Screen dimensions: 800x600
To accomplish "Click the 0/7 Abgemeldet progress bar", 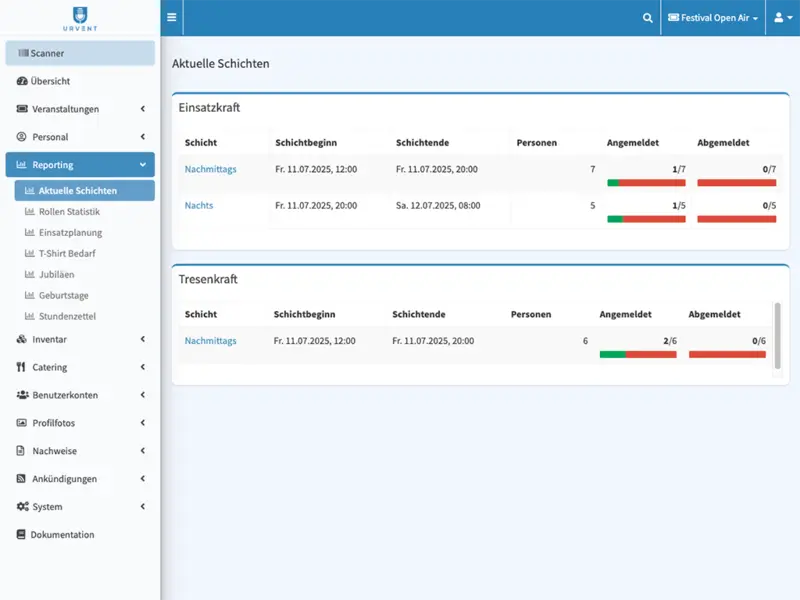I will pos(737,183).
